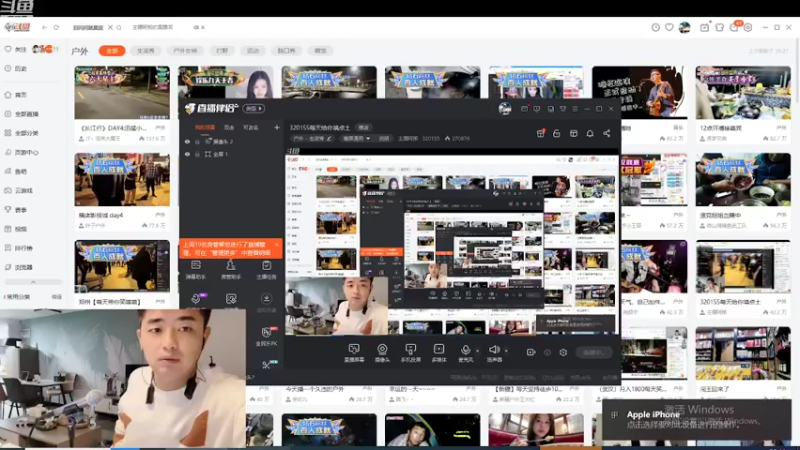Click the heart follow icon in top bar
800x450 pixels.
[x=669, y=28]
